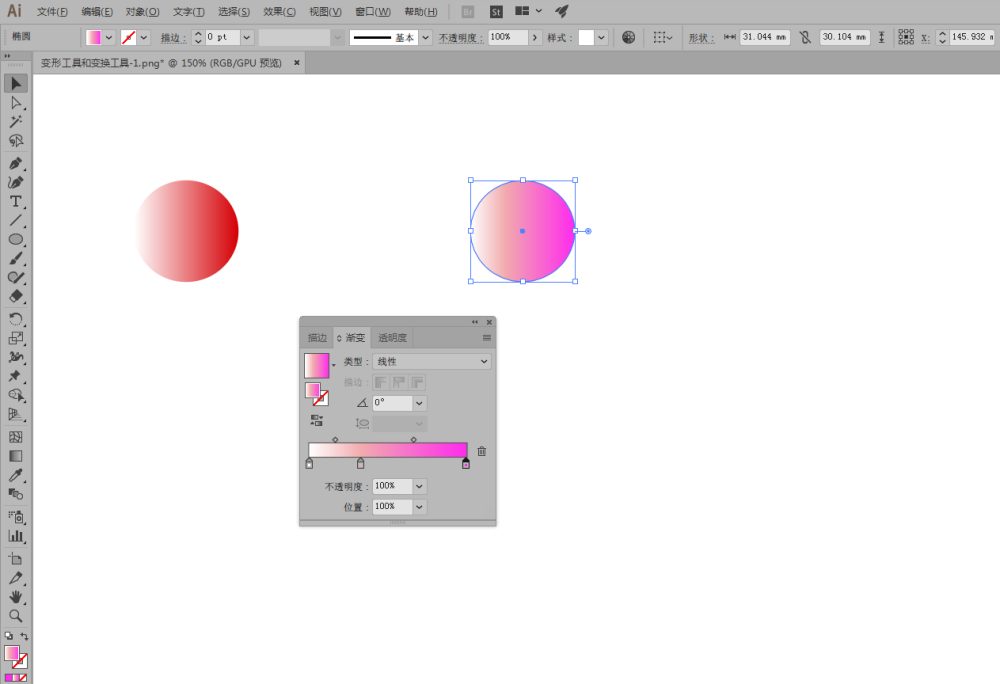The image size is (1000, 684).
Task: Select the Selection tool (black arrow)
Action: tap(16, 84)
